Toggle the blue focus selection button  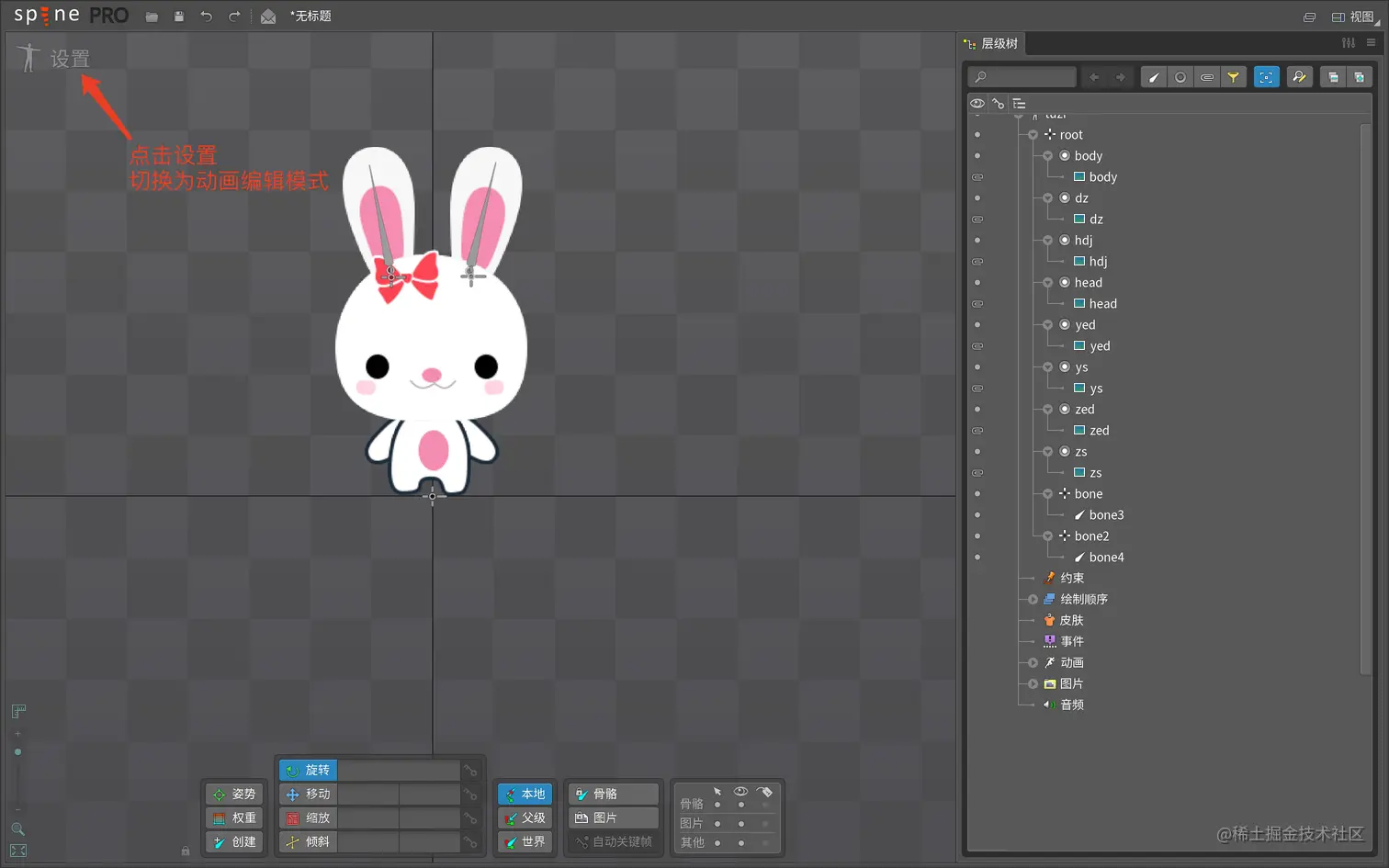click(x=1267, y=77)
